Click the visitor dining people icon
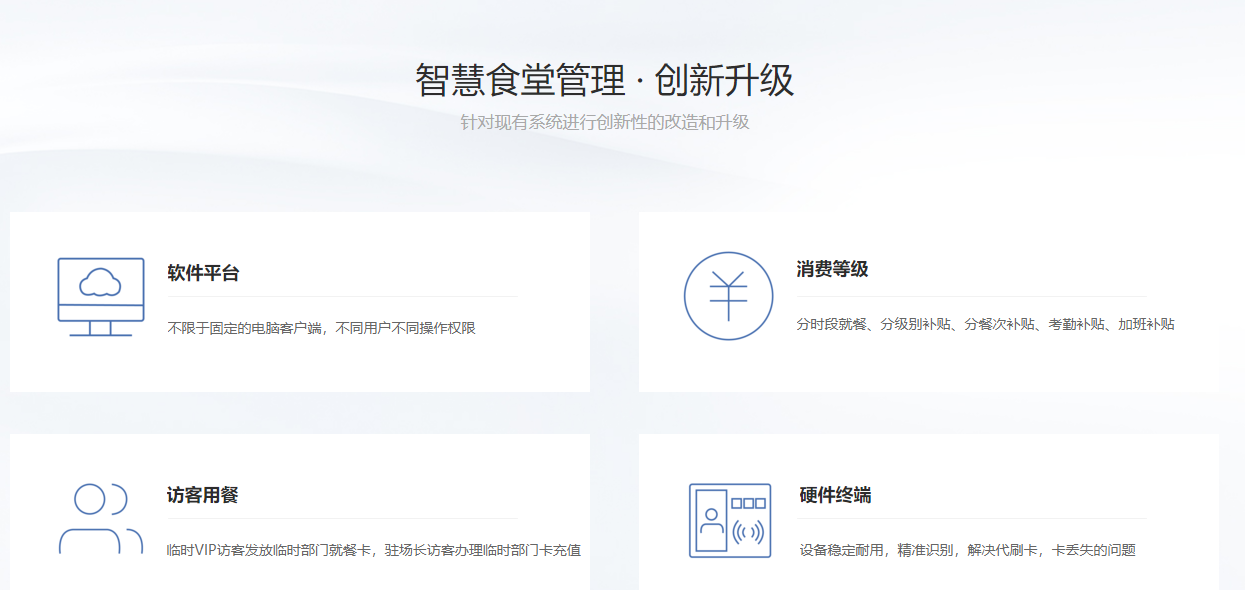 (100, 519)
